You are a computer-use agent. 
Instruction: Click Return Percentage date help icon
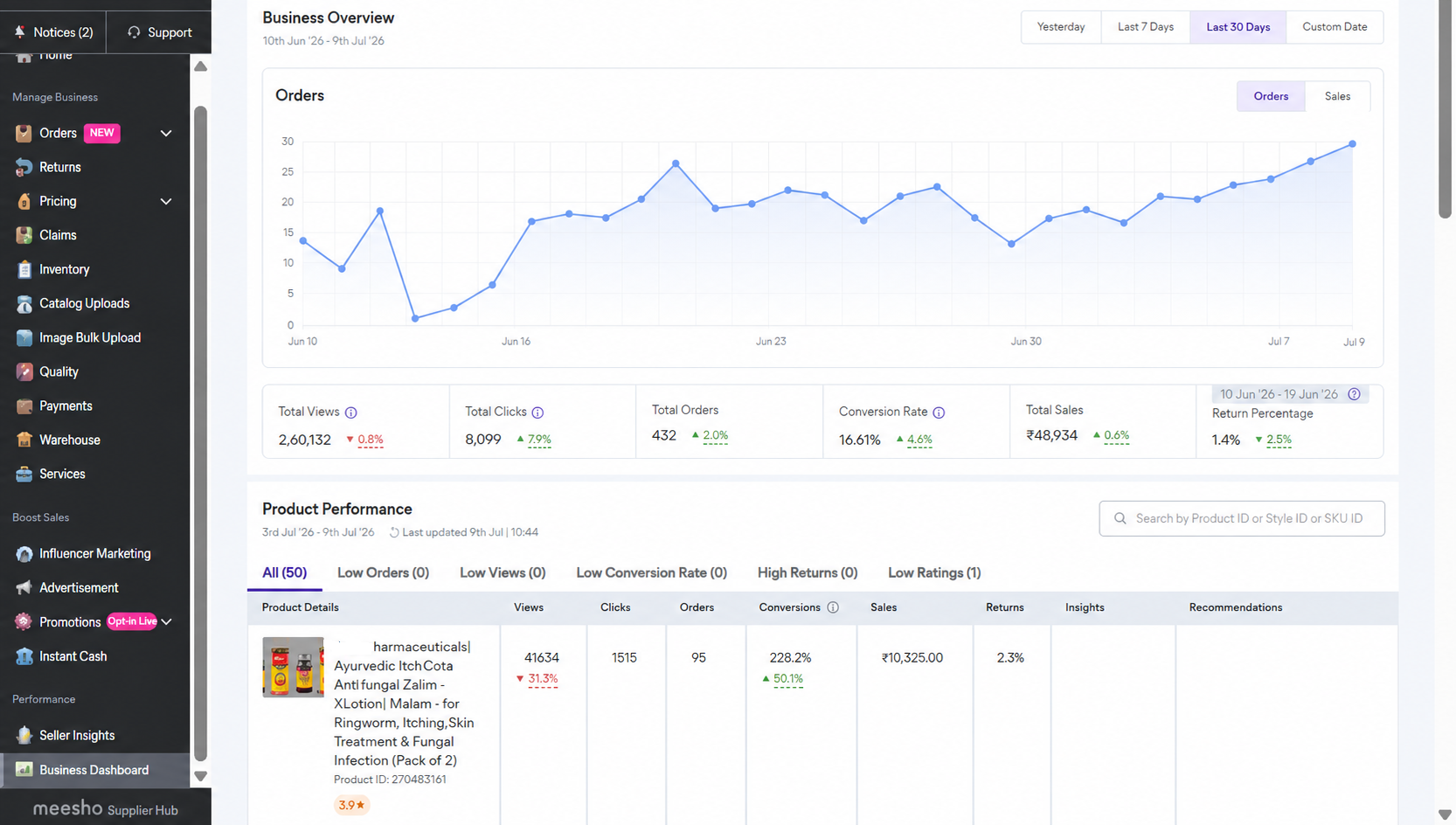(1354, 394)
